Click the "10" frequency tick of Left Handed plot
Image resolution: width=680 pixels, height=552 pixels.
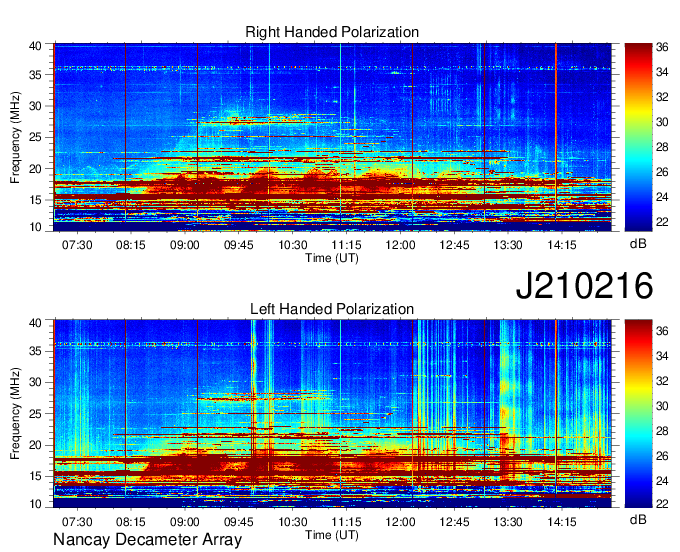coord(36,503)
